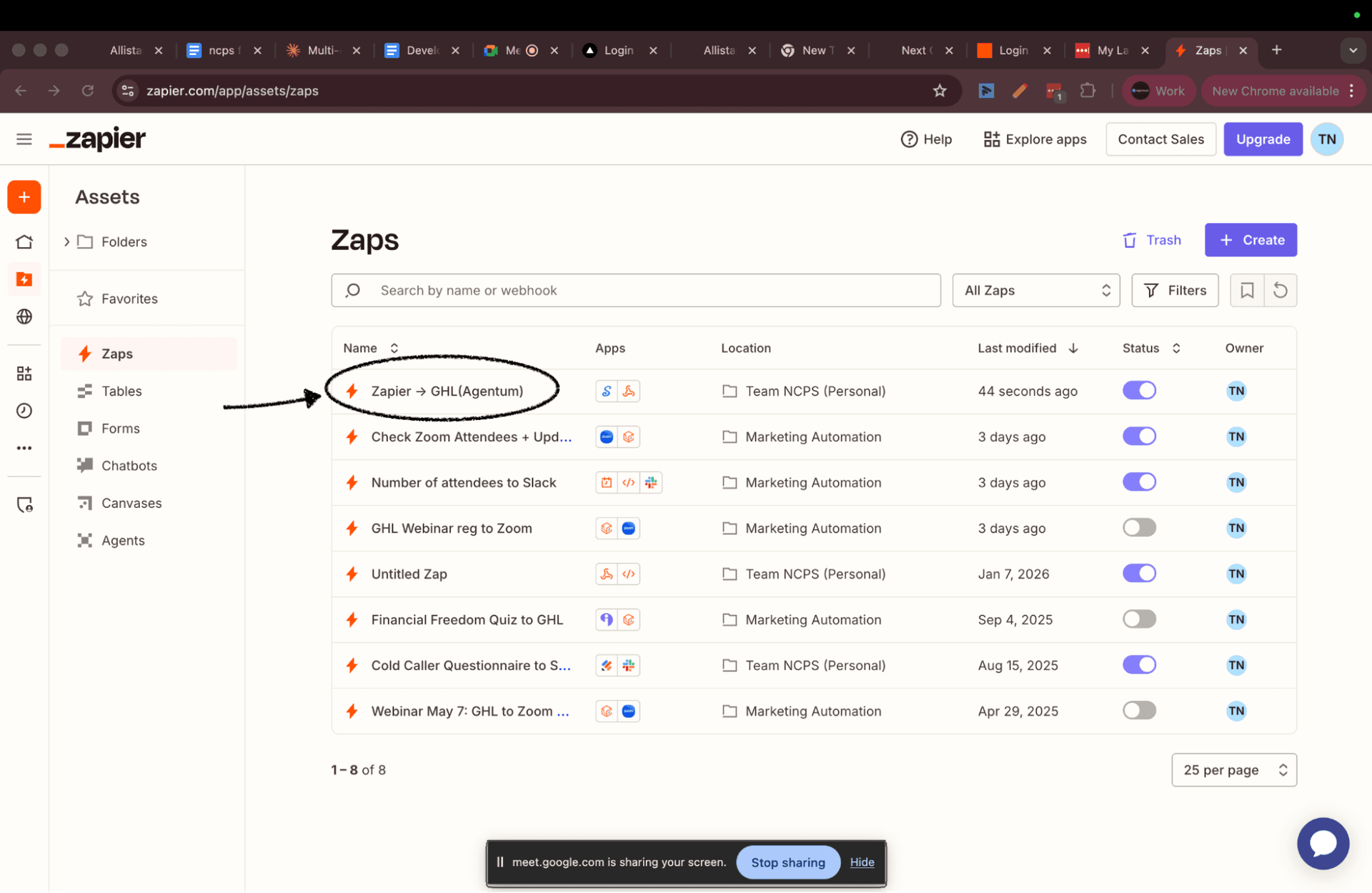1372x893 pixels.
Task: Open the Zapier → GHL(Agentum) zap
Action: (x=447, y=391)
